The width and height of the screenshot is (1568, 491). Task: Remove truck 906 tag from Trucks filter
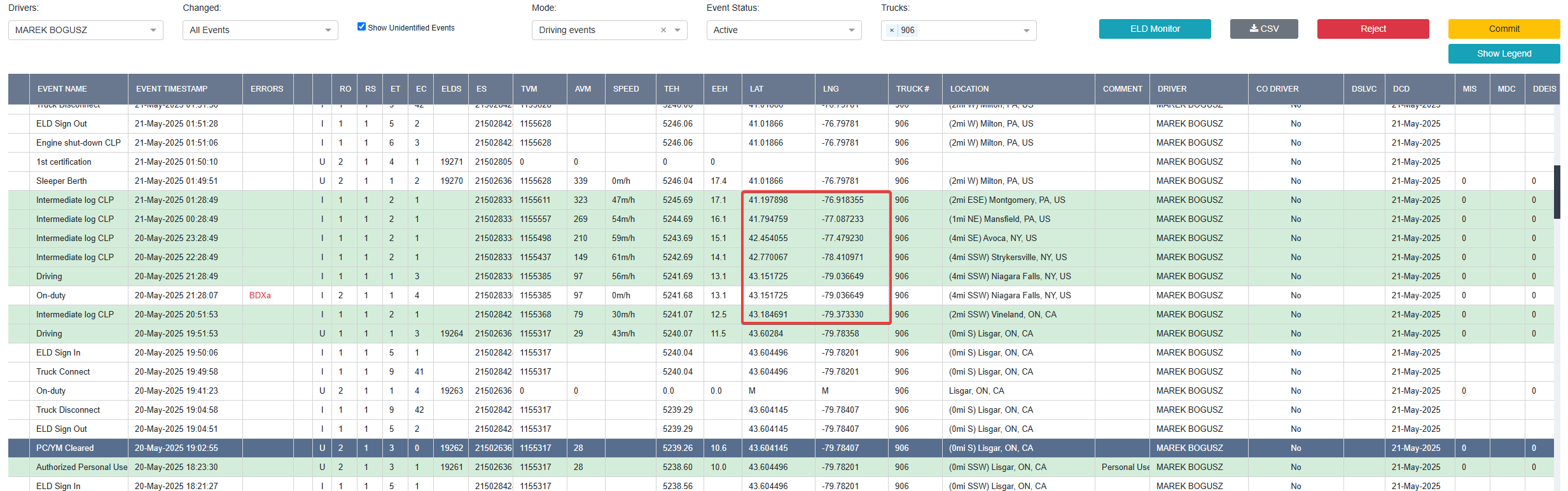click(892, 31)
